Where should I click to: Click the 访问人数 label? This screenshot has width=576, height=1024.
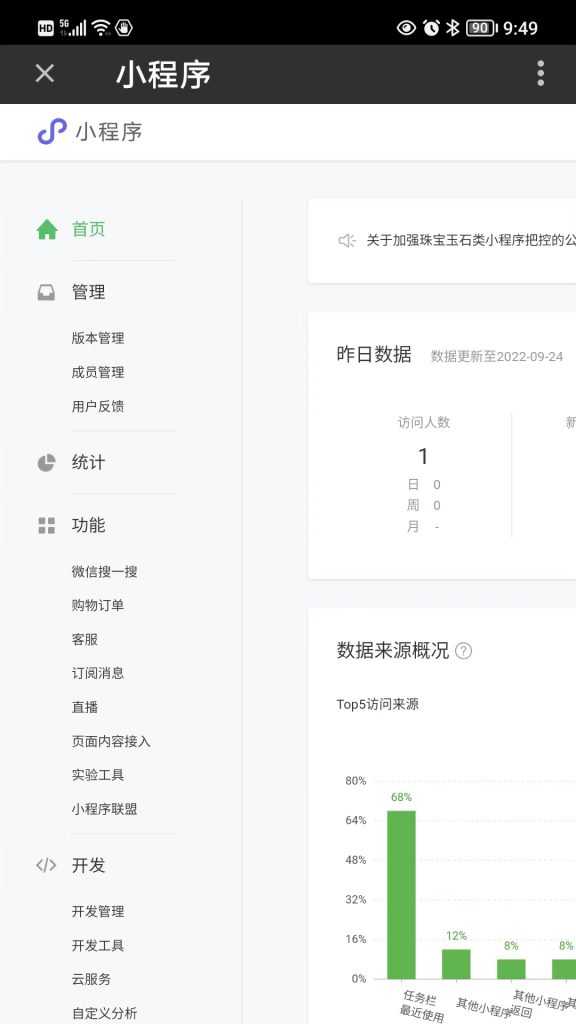(x=424, y=423)
